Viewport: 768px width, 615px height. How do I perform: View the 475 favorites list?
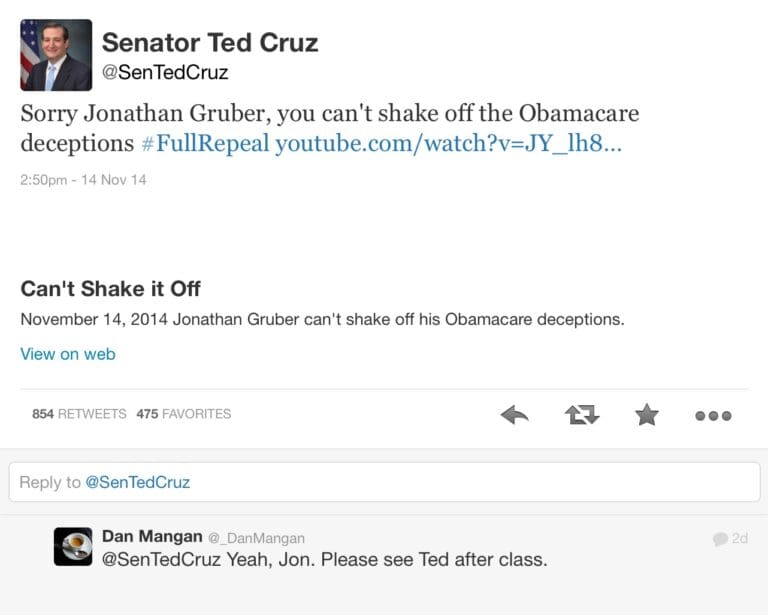pos(183,414)
